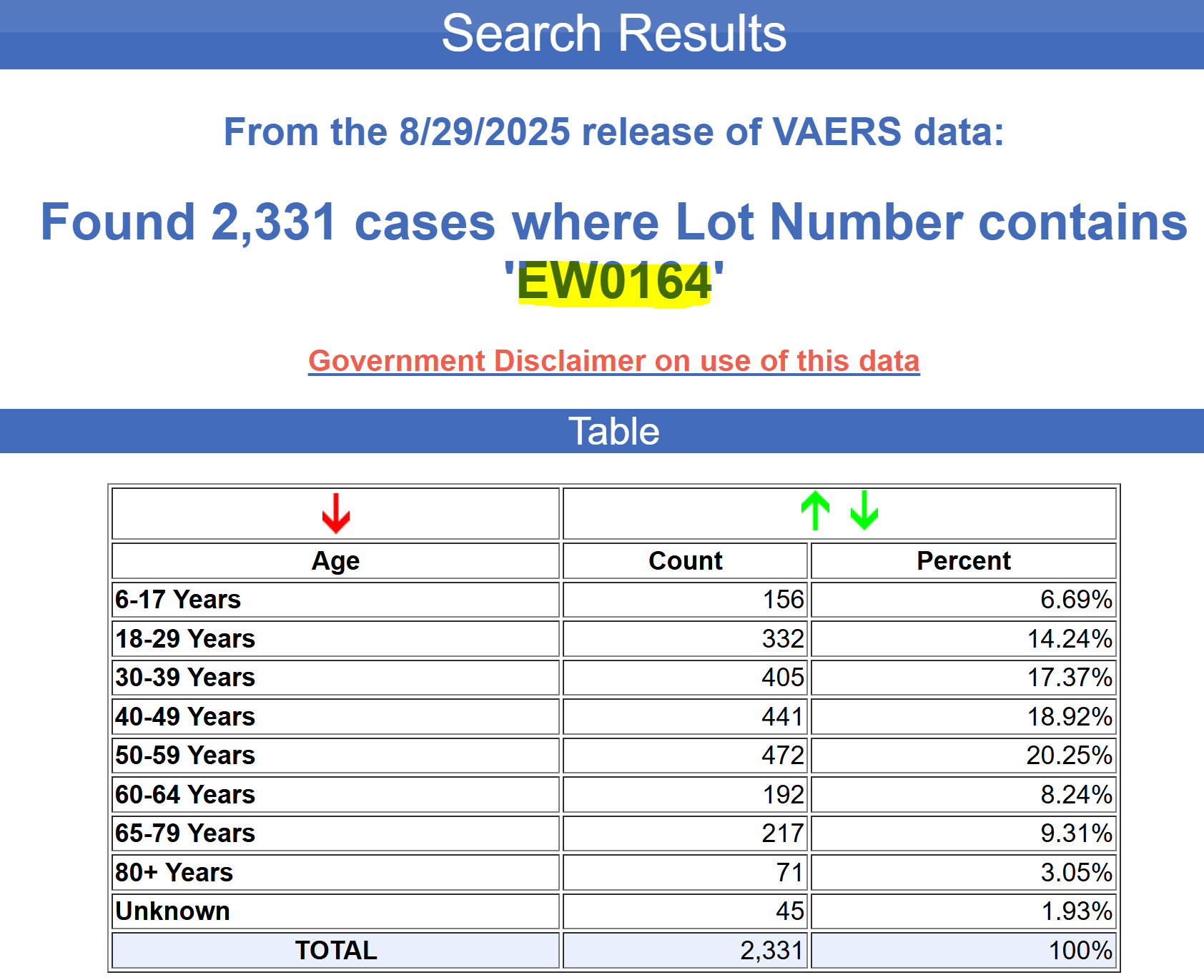Select the '65-79 Years' row label
1204x980 pixels.
click(185, 833)
